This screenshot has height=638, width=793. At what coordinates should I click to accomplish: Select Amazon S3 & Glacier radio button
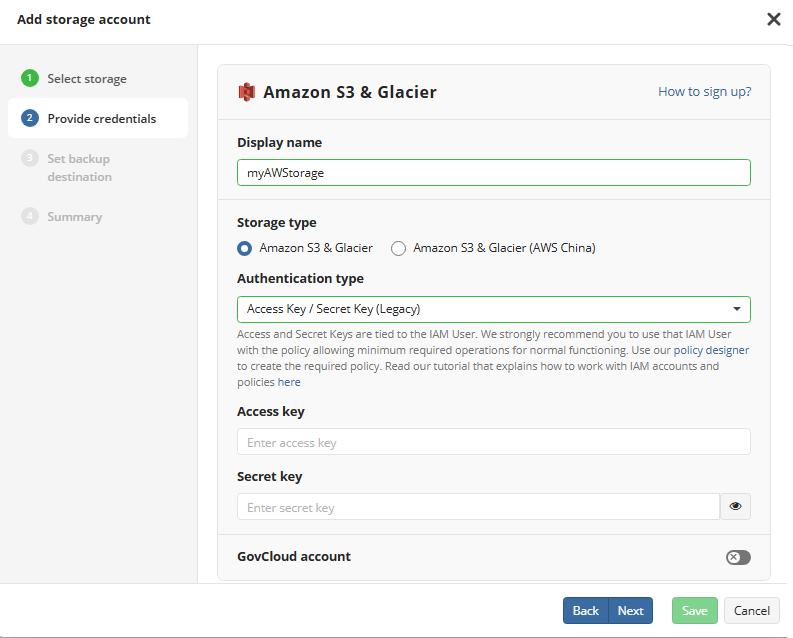click(x=245, y=248)
